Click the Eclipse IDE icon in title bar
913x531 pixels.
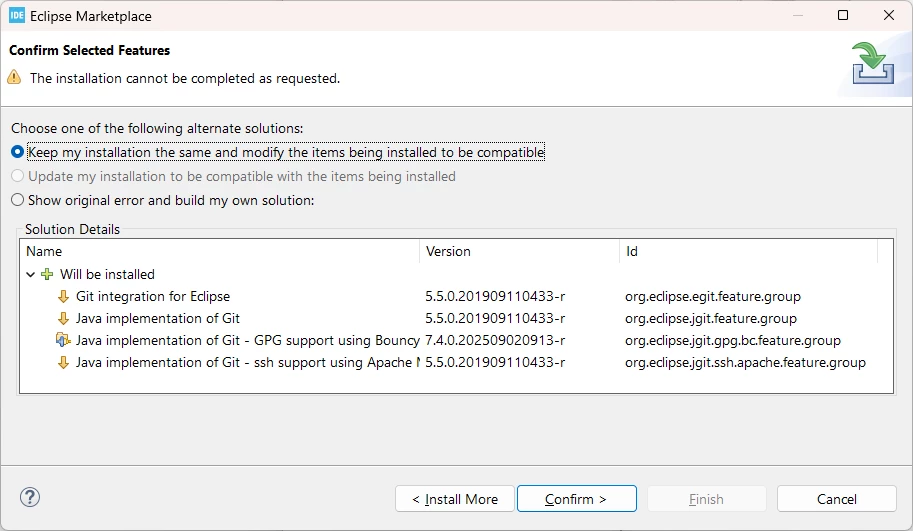tap(17, 16)
